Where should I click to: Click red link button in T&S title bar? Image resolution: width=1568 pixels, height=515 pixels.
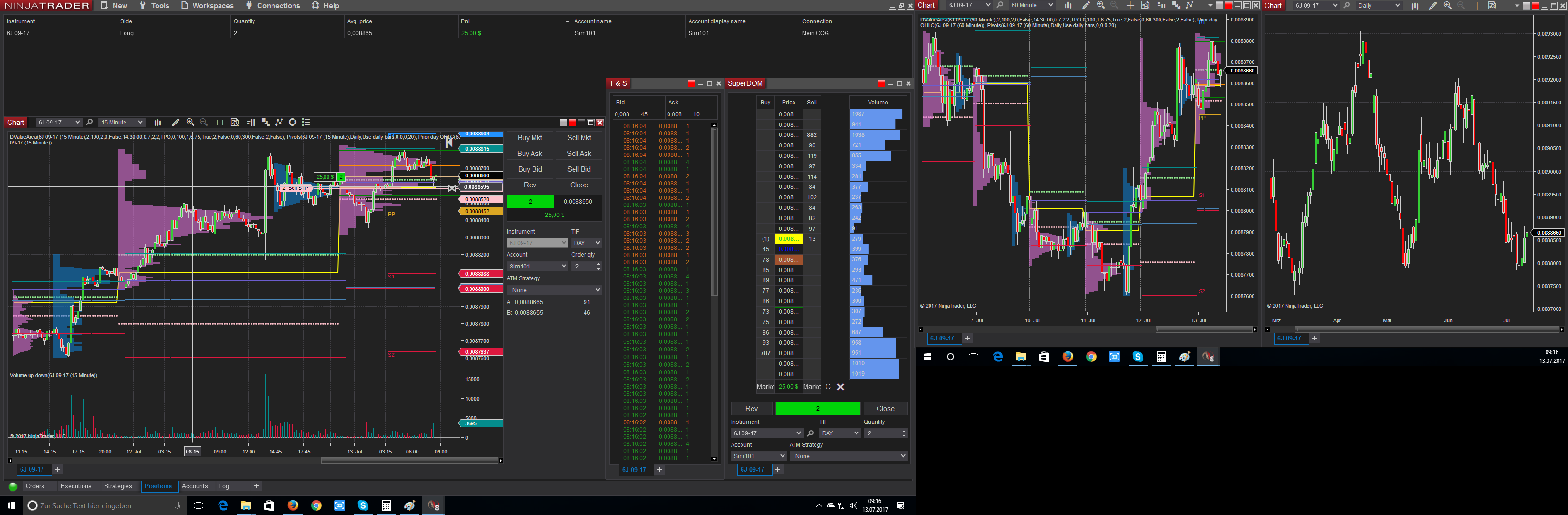(691, 83)
